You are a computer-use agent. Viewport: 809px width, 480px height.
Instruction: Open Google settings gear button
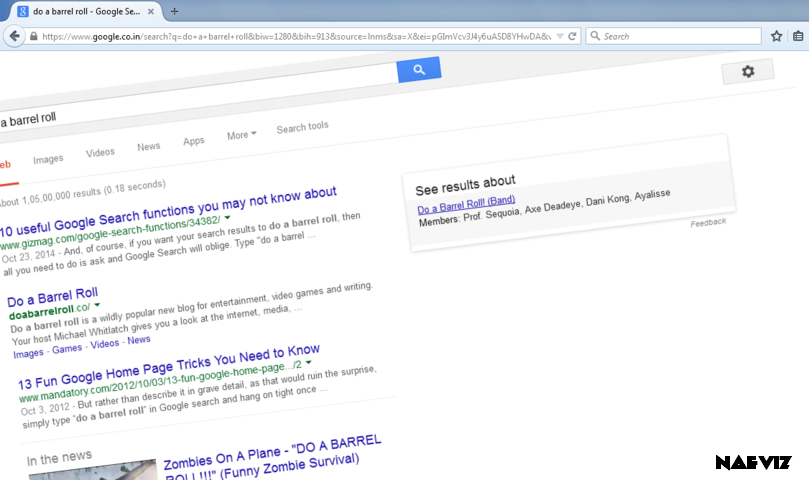[x=748, y=71]
